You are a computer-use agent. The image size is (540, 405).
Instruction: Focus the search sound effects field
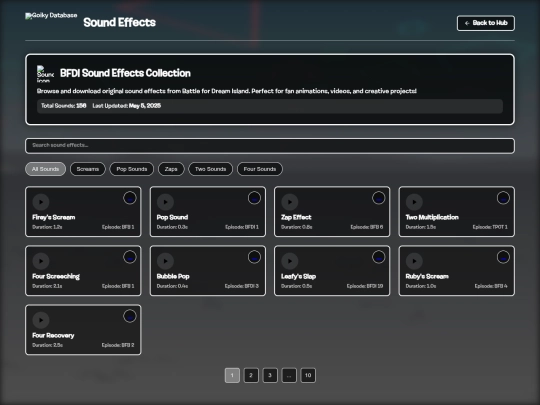pos(270,146)
